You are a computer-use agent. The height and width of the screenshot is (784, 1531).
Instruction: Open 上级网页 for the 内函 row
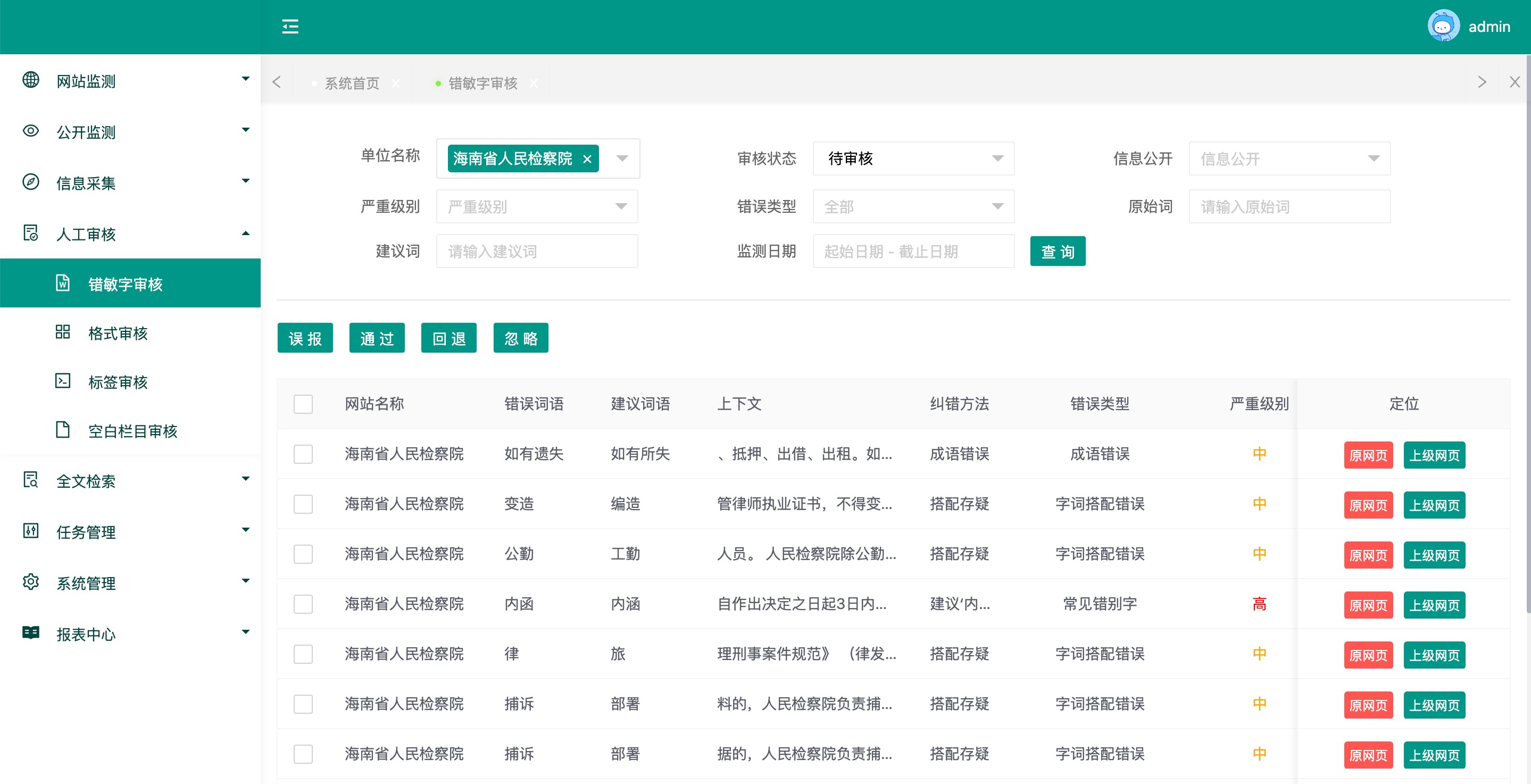point(1435,605)
